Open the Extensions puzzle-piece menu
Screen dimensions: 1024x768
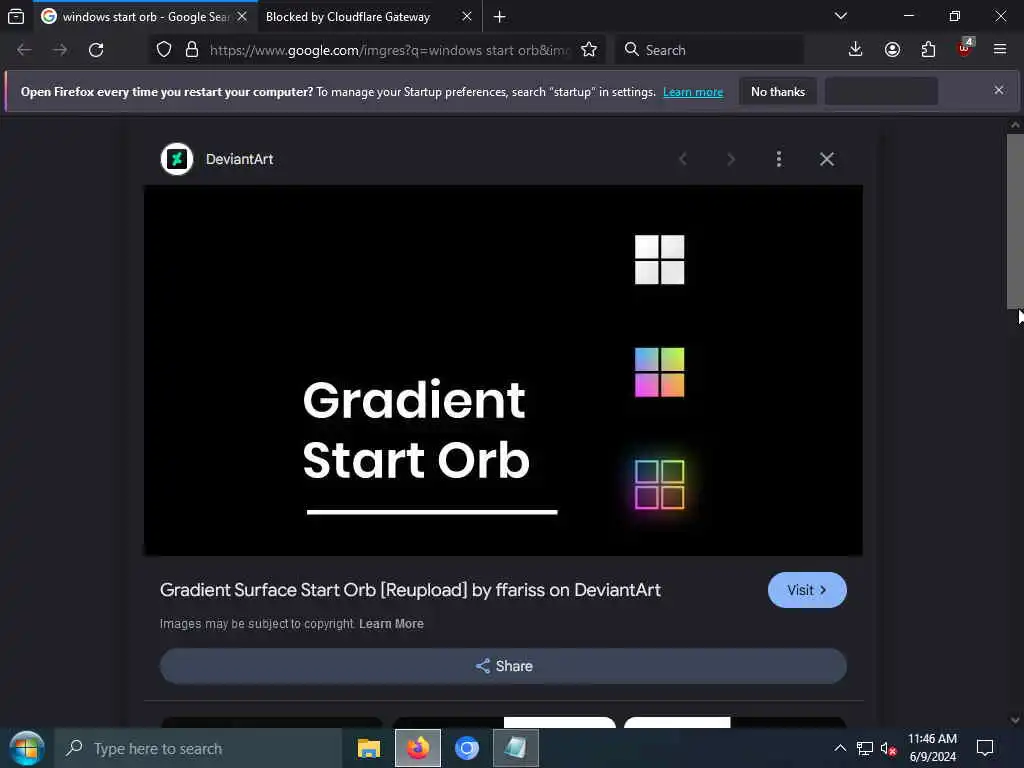[928, 50]
